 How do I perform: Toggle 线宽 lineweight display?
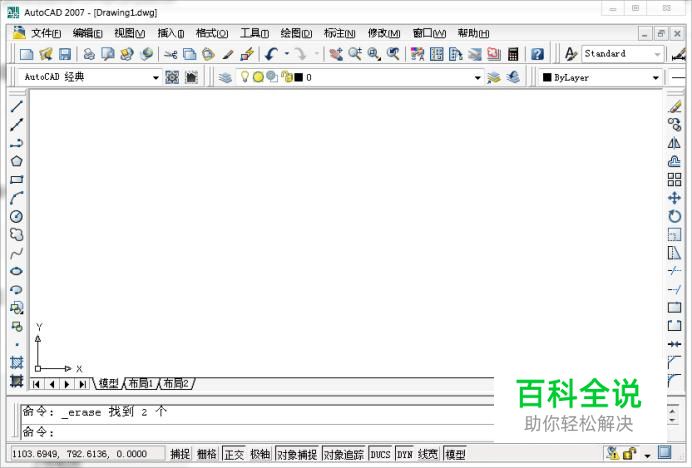(x=428, y=454)
